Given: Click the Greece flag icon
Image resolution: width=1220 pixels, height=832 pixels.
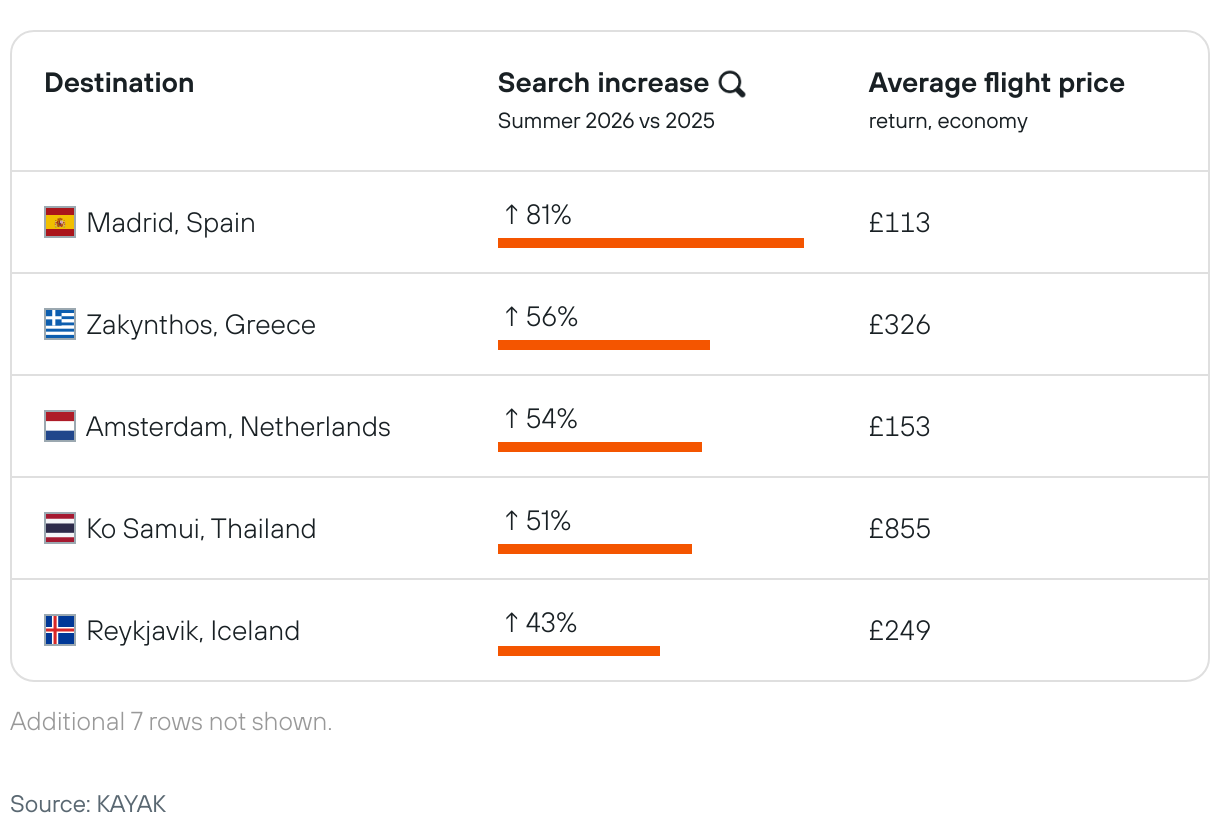Looking at the screenshot, I should 60,324.
